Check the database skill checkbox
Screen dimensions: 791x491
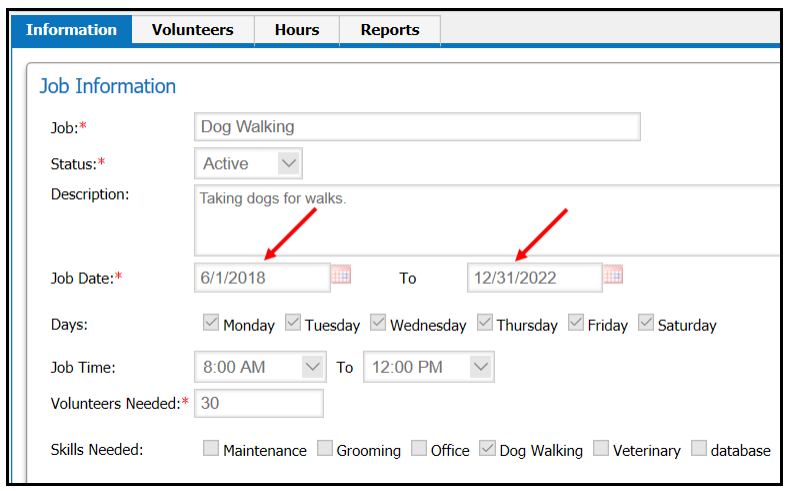[x=699, y=448]
